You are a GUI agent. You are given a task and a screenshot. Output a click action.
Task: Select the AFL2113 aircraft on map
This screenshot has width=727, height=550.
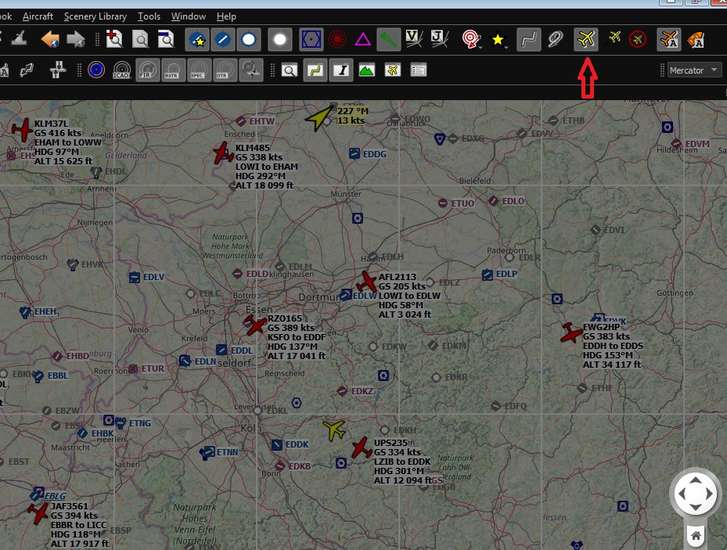click(367, 283)
